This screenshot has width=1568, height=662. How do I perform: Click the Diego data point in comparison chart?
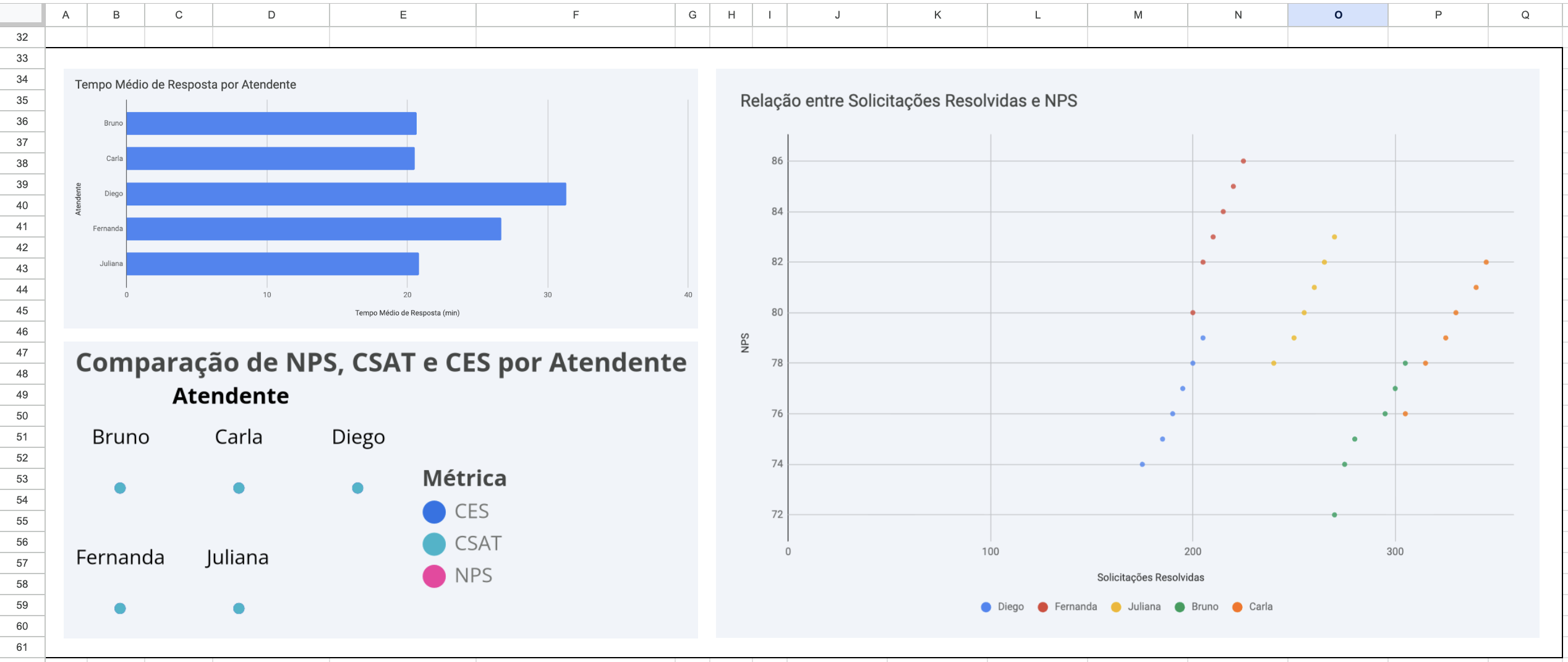click(x=357, y=488)
